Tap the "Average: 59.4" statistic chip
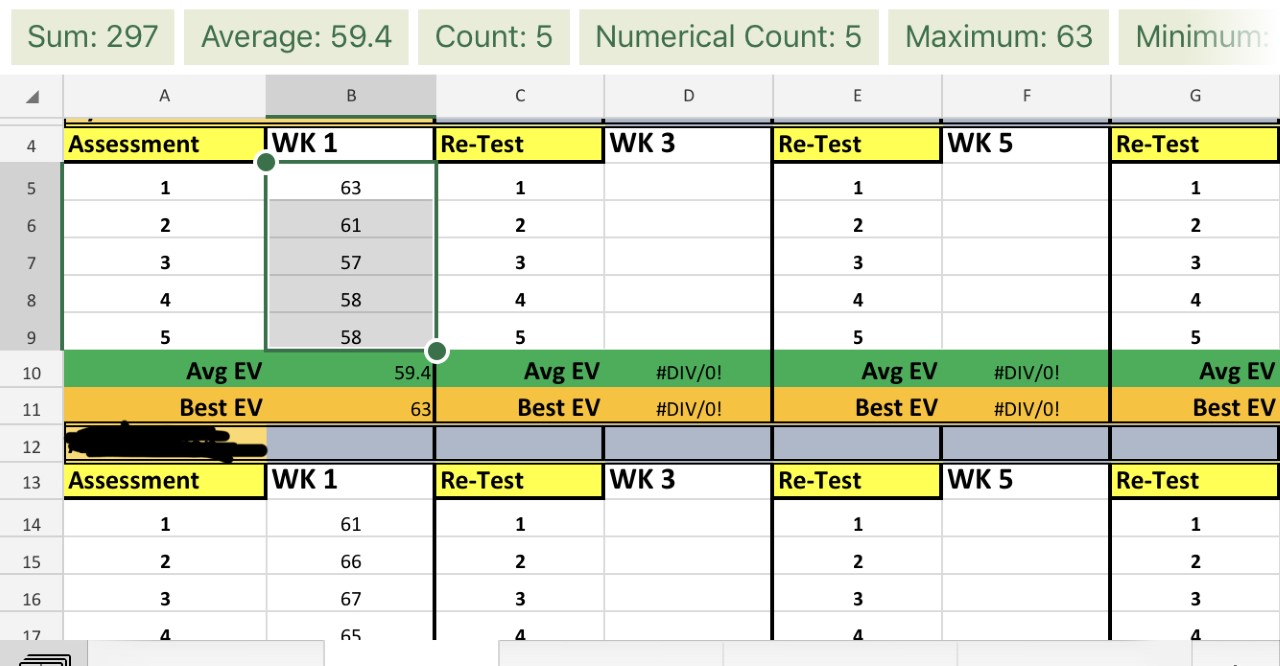1280x666 pixels. click(x=296, y=37)
